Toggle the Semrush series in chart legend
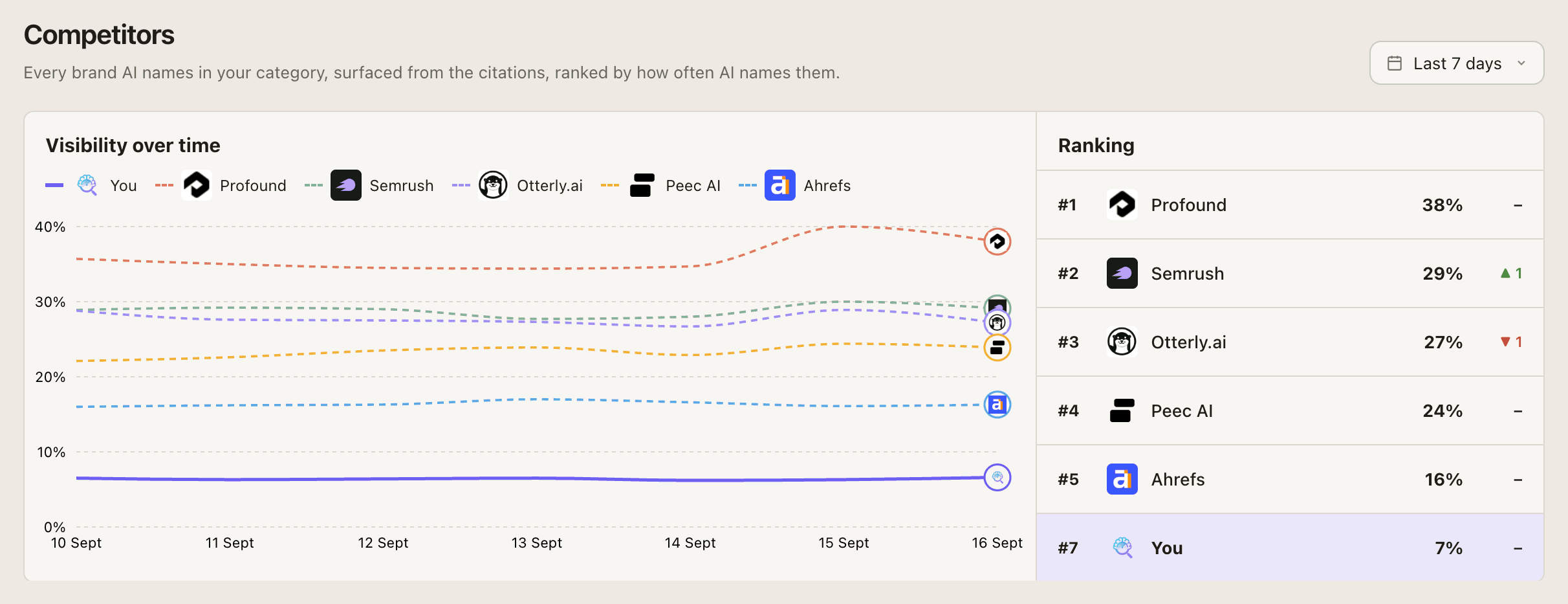Viewport: 1568px width, 604px height. point(369,186)
